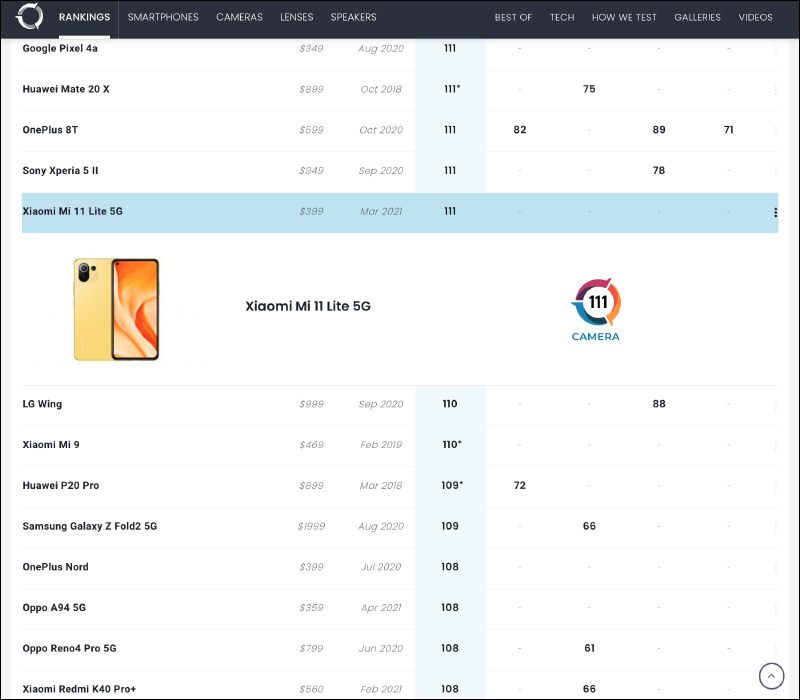
Task: Click Sony Xperia 5 II score 78
Action: point(659,170)
